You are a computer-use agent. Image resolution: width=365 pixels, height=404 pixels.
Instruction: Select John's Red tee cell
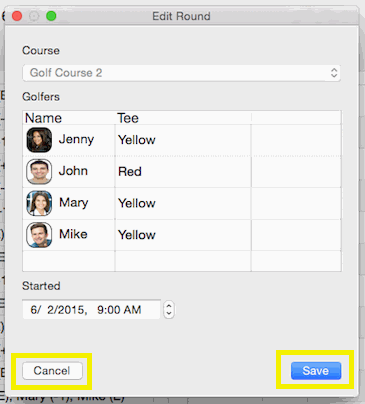(183, 172)
